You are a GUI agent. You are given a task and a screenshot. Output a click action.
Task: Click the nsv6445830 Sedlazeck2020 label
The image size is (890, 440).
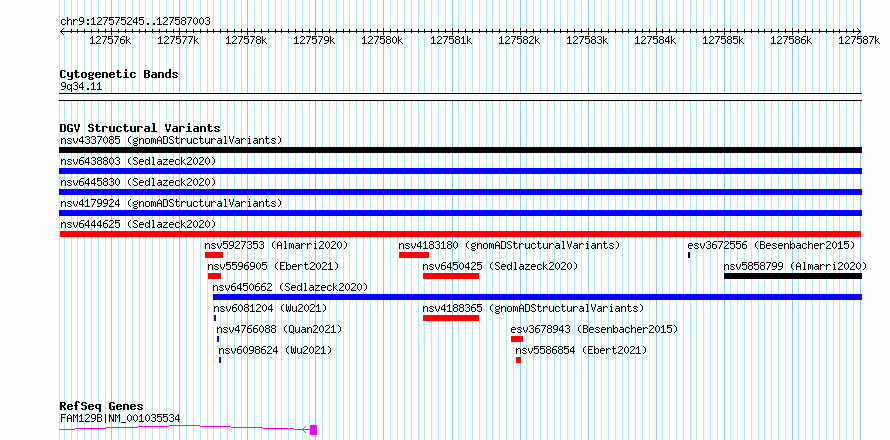pos(138,182)
